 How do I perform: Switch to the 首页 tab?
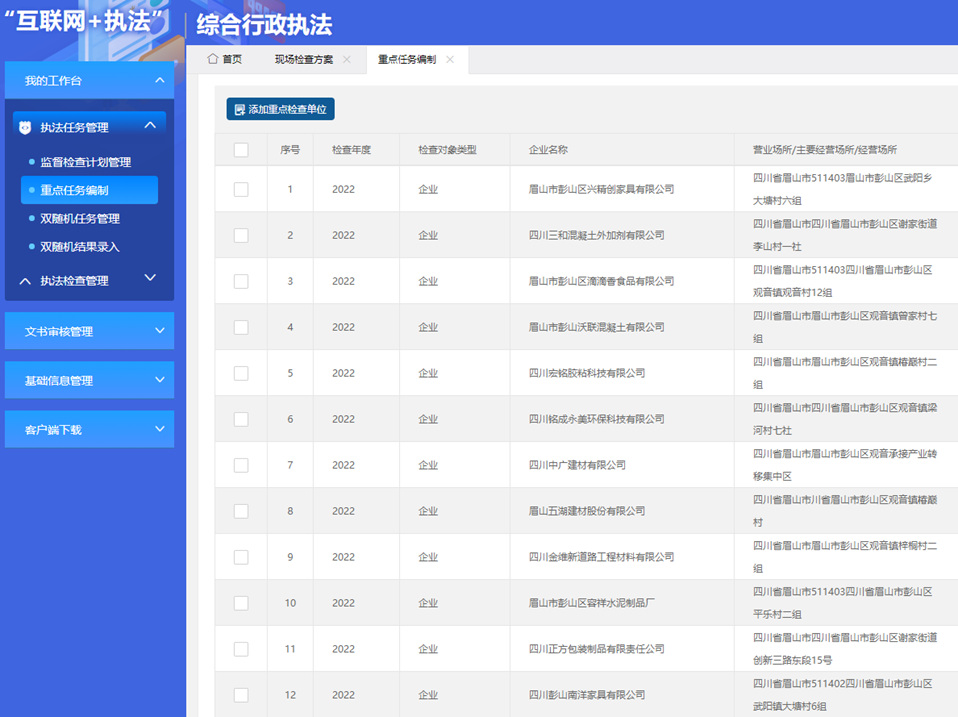(225, 59)
